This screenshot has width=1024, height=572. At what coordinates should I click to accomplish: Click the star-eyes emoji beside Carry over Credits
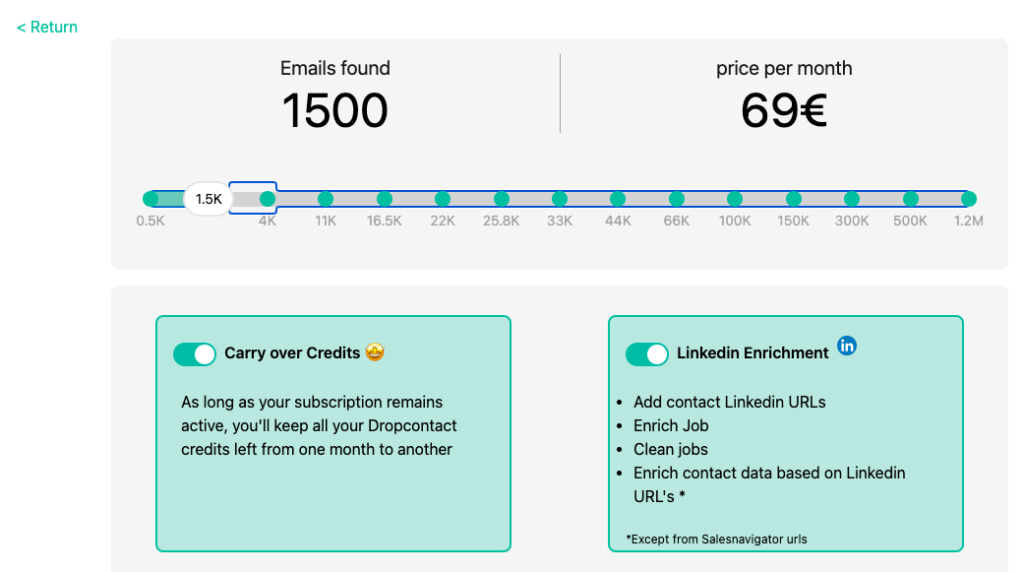pos(375,352)
